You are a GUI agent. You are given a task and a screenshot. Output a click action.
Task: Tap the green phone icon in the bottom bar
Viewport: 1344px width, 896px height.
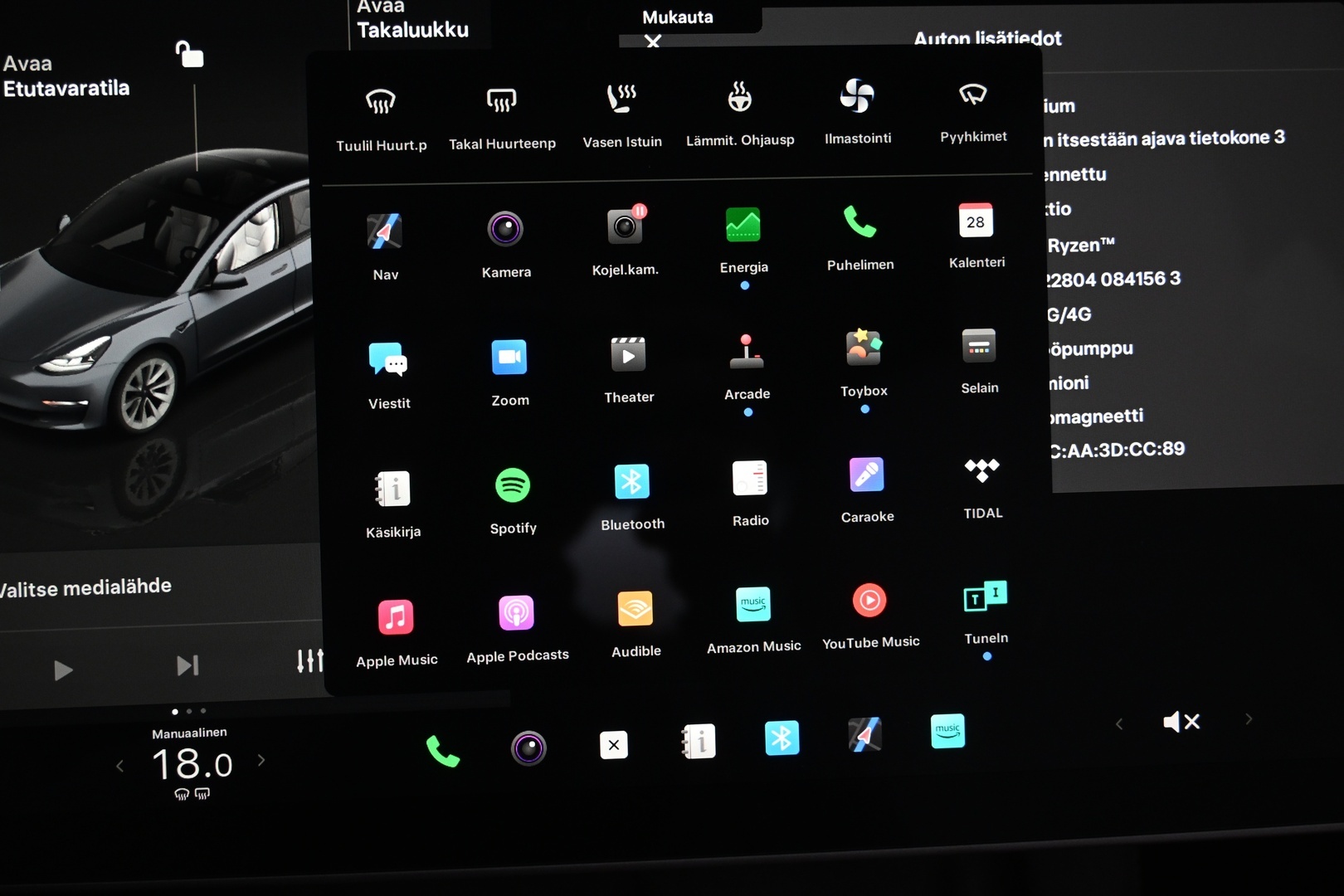point(443,752)
